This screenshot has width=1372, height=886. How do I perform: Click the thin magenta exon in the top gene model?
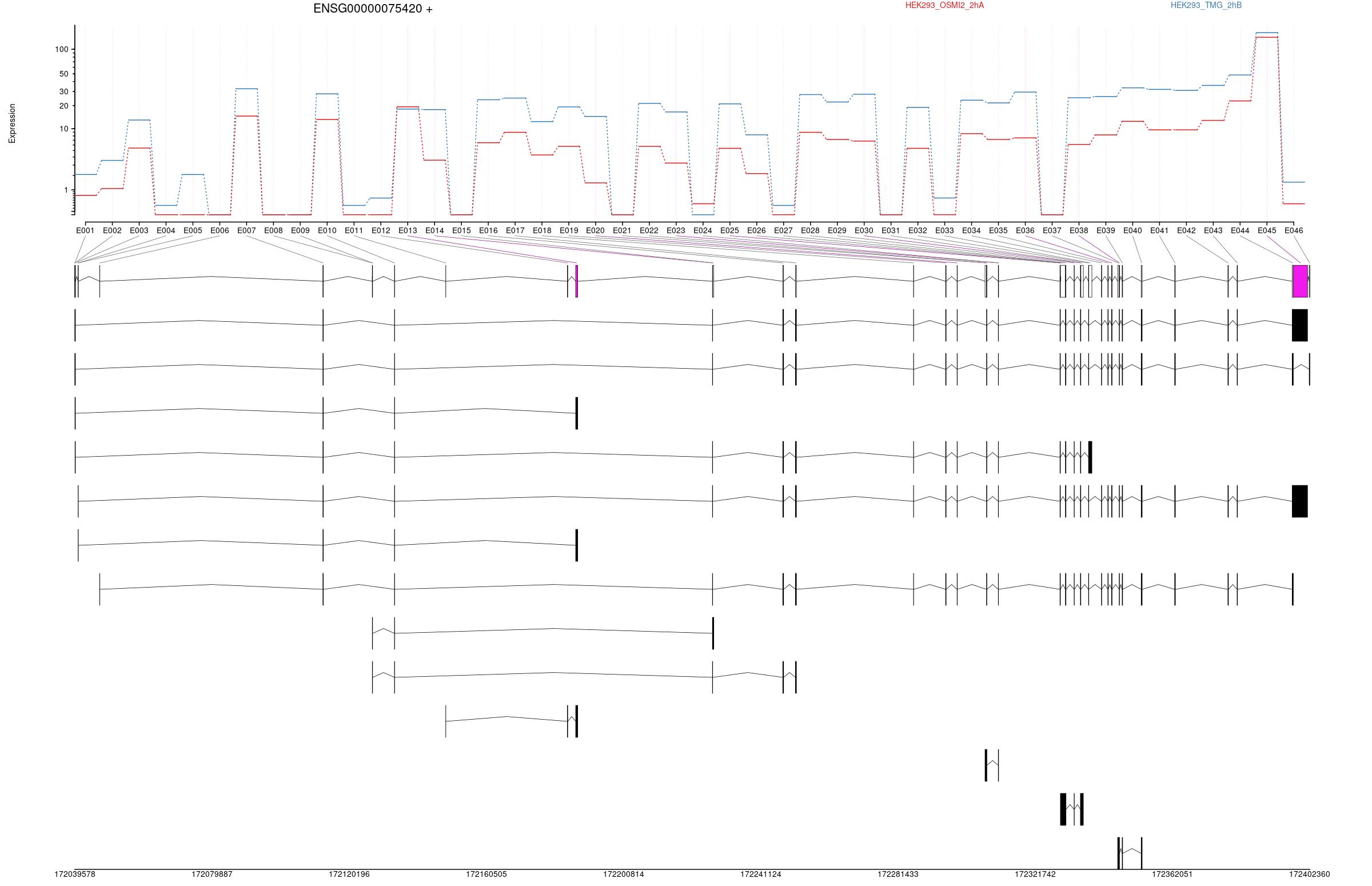tap(577, 281)
